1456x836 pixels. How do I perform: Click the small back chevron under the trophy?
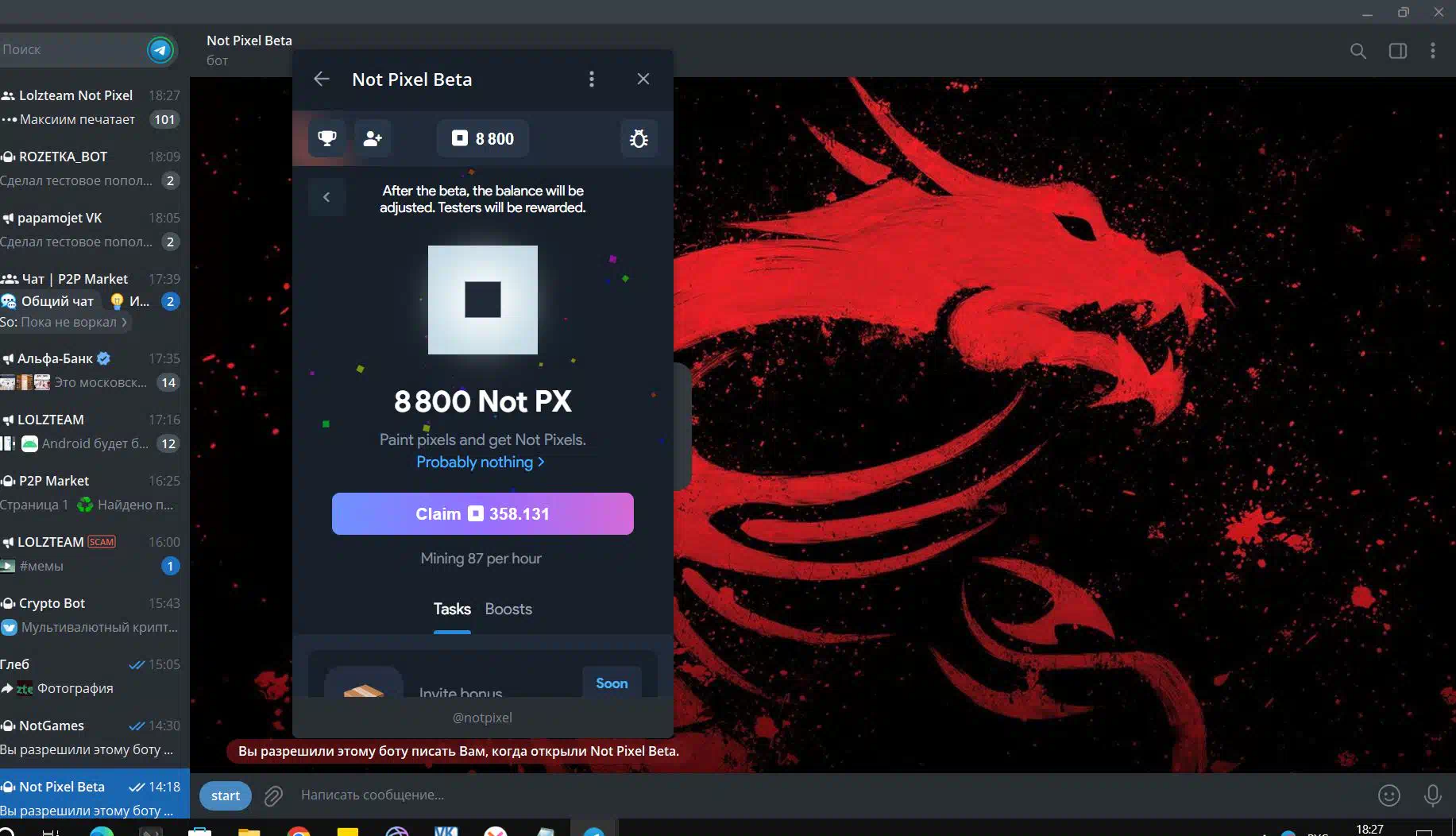[x=326, y=197]
